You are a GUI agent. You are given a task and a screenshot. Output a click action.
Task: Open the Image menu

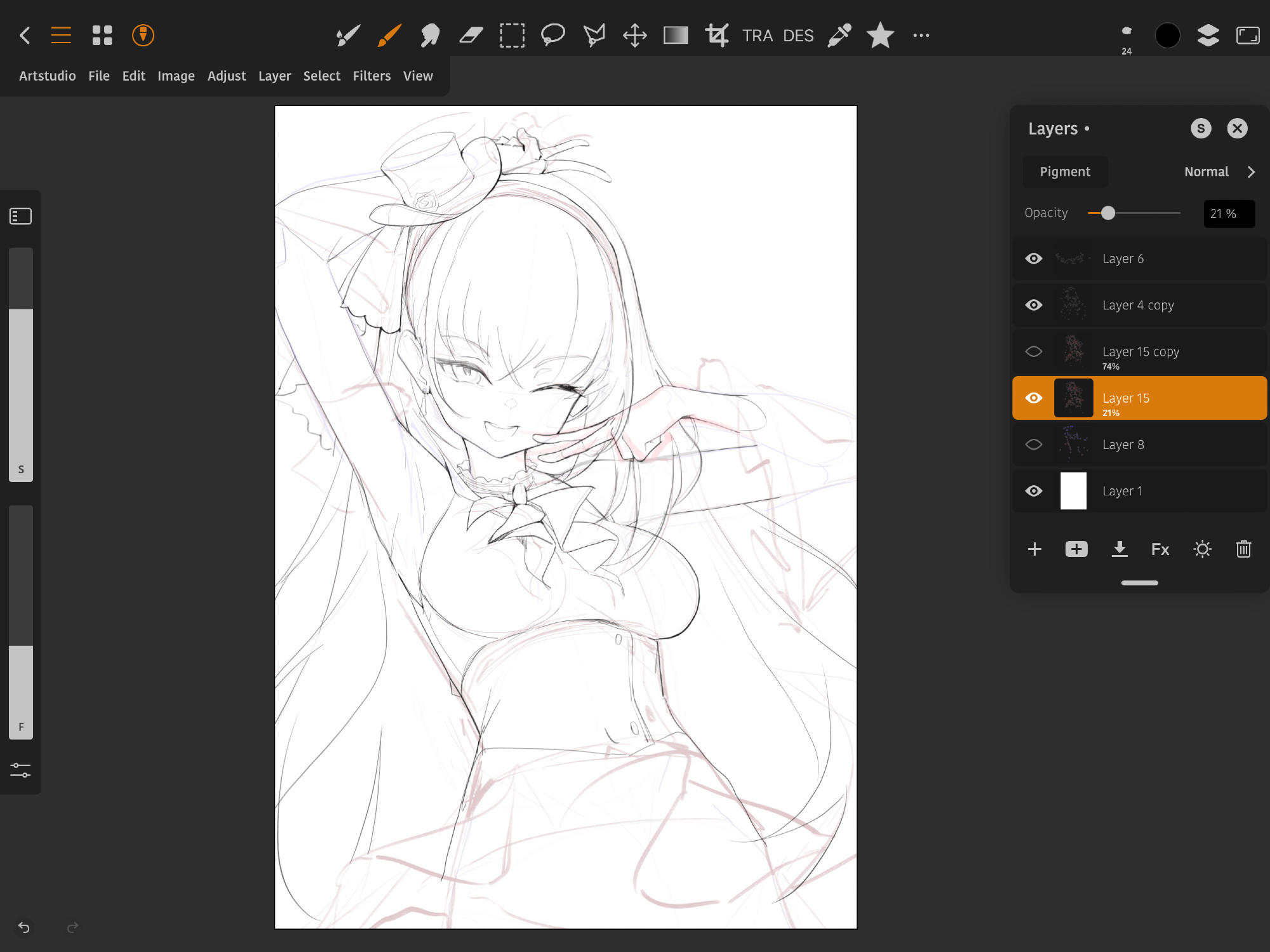tap(176, 76)
